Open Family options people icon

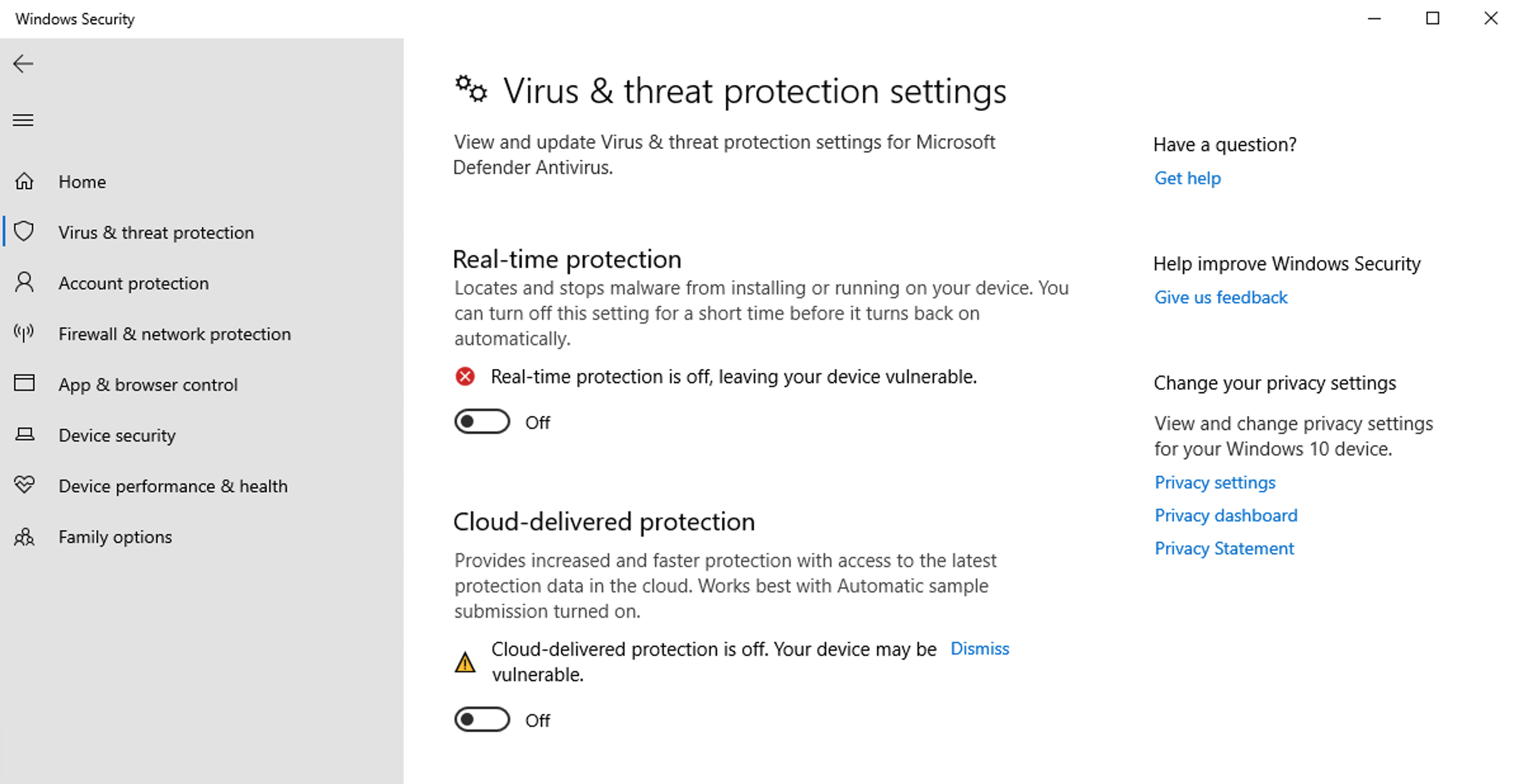24,537
